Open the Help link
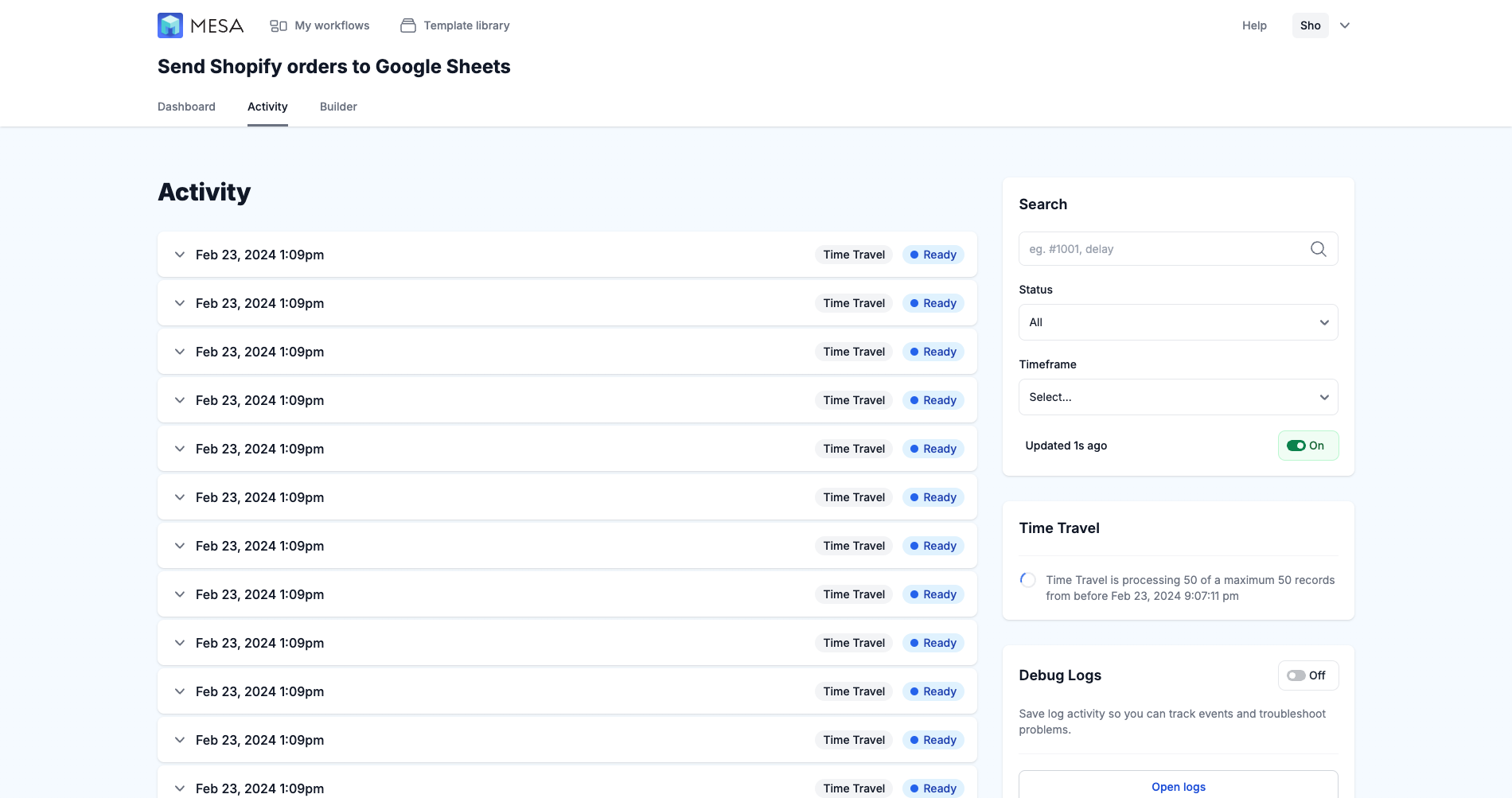This screenshot has width=1512, height=798. coord(1254,25)
